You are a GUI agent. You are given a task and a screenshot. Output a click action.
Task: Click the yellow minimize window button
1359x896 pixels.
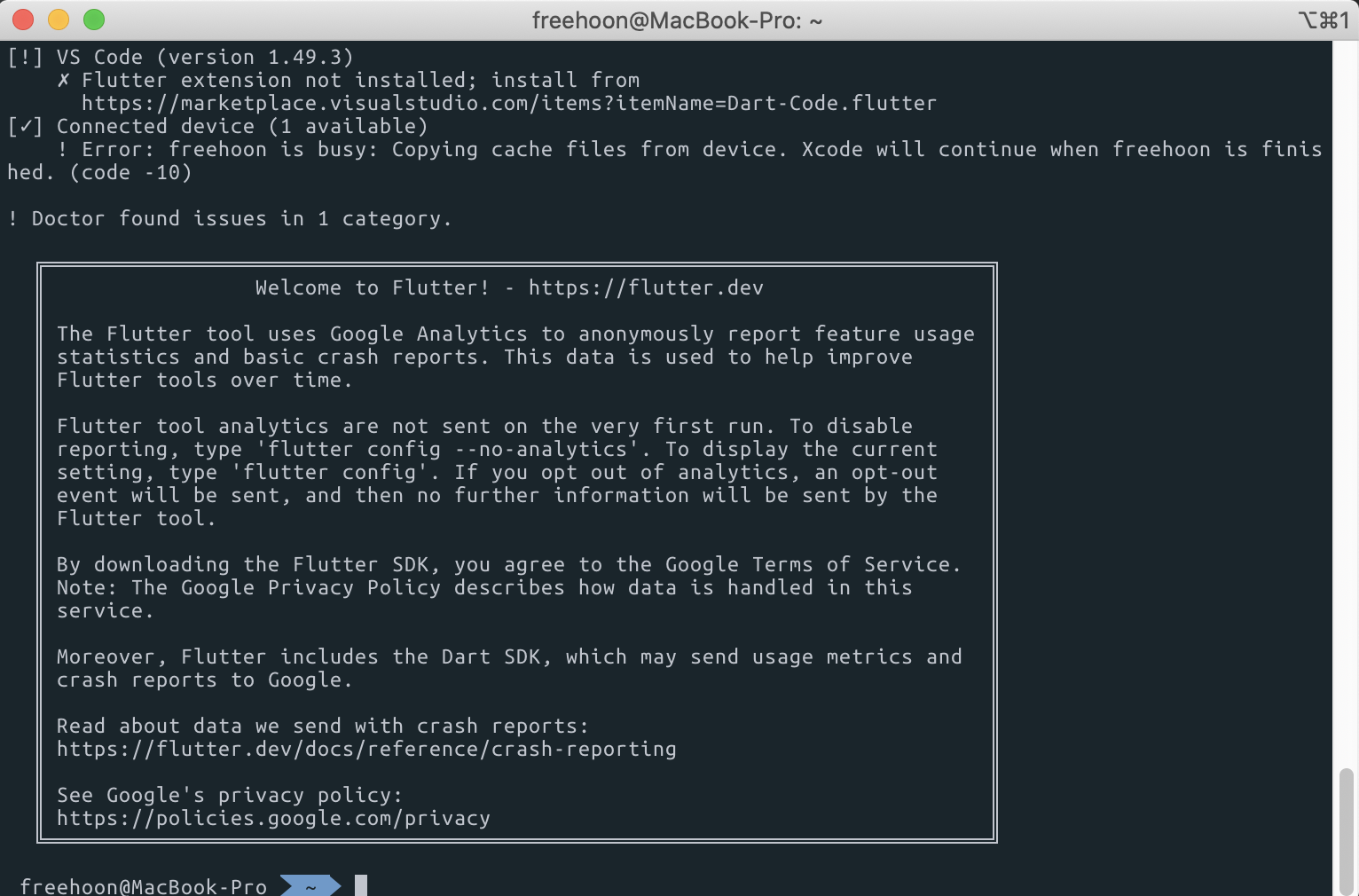click(59, 20)
